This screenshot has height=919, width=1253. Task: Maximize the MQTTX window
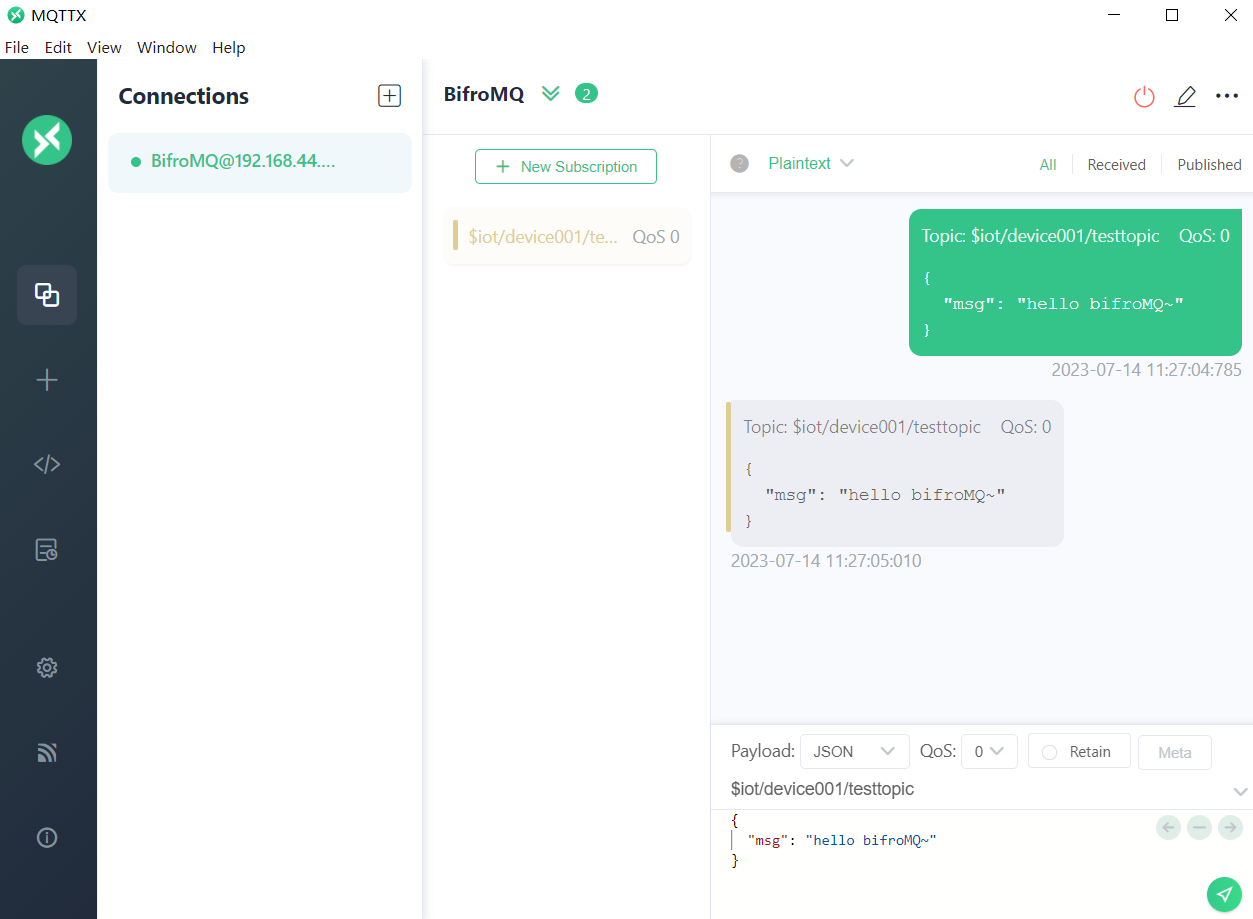[1172, 15]
